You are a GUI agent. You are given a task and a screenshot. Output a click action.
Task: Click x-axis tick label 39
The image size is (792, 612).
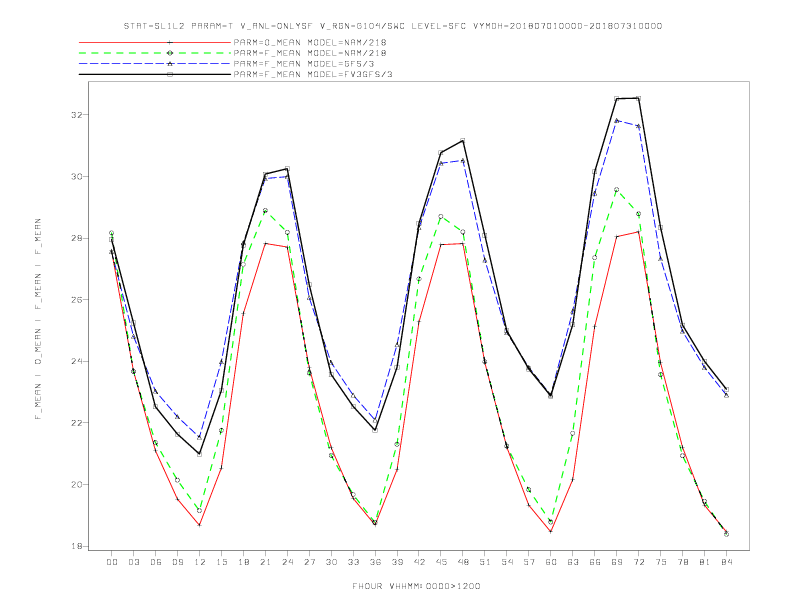(397, 562)
